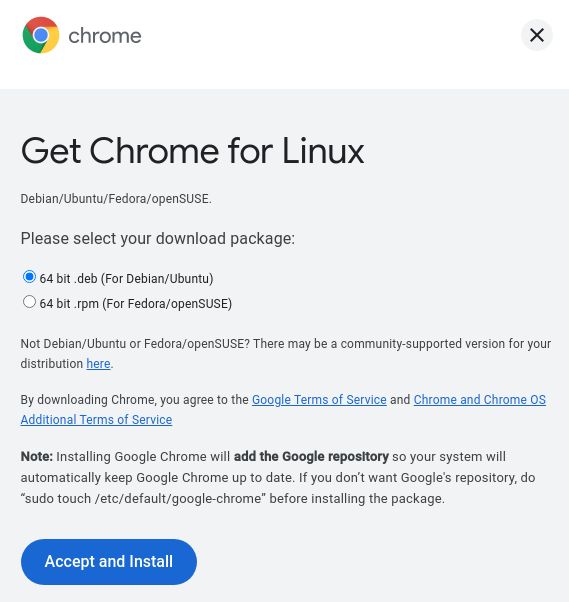
Task: Choose the For Fedora/openSUSE label text
Action: [167, 304]
